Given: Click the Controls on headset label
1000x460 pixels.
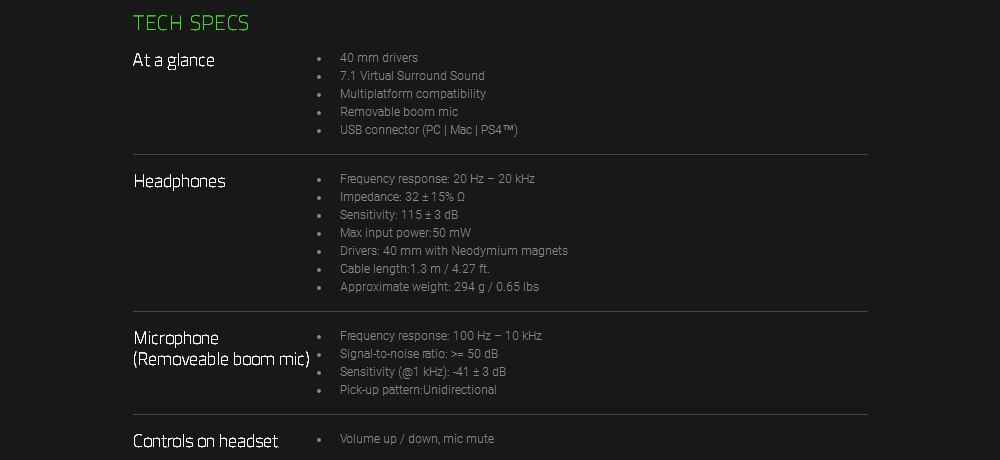Looking at the screenshot, I should 206,441.
